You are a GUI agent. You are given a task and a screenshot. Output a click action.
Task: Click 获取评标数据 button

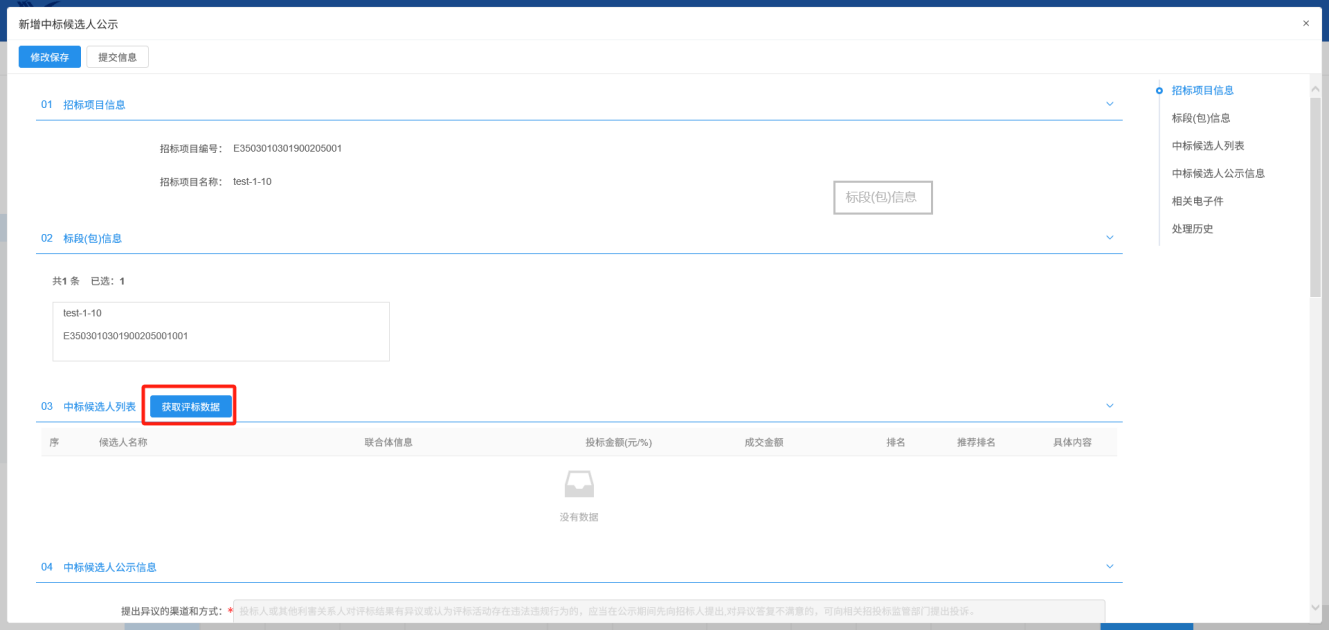[191, 406]
